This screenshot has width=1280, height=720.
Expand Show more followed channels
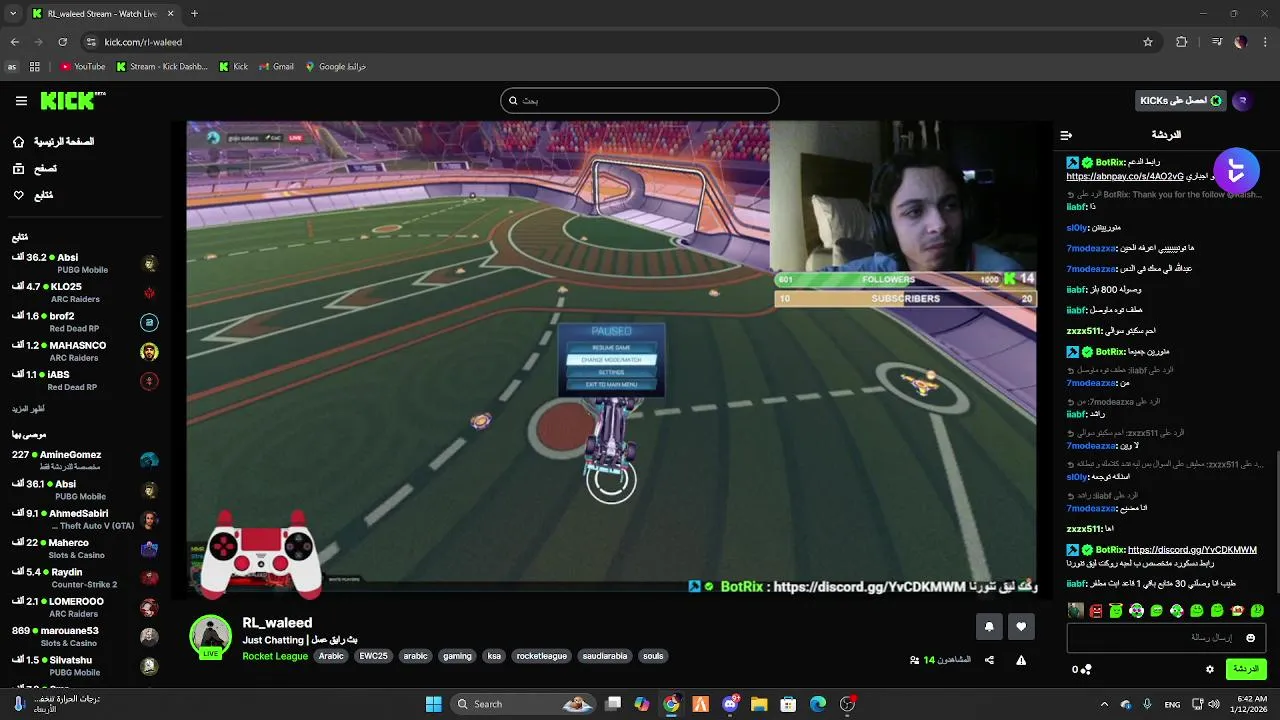click(28, 409)
